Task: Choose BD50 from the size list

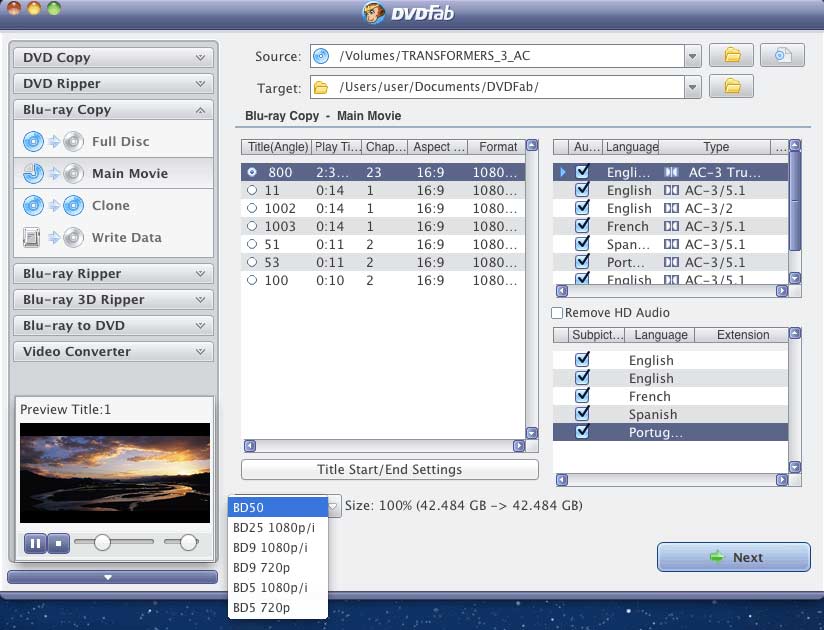Action: pos(278,507)
